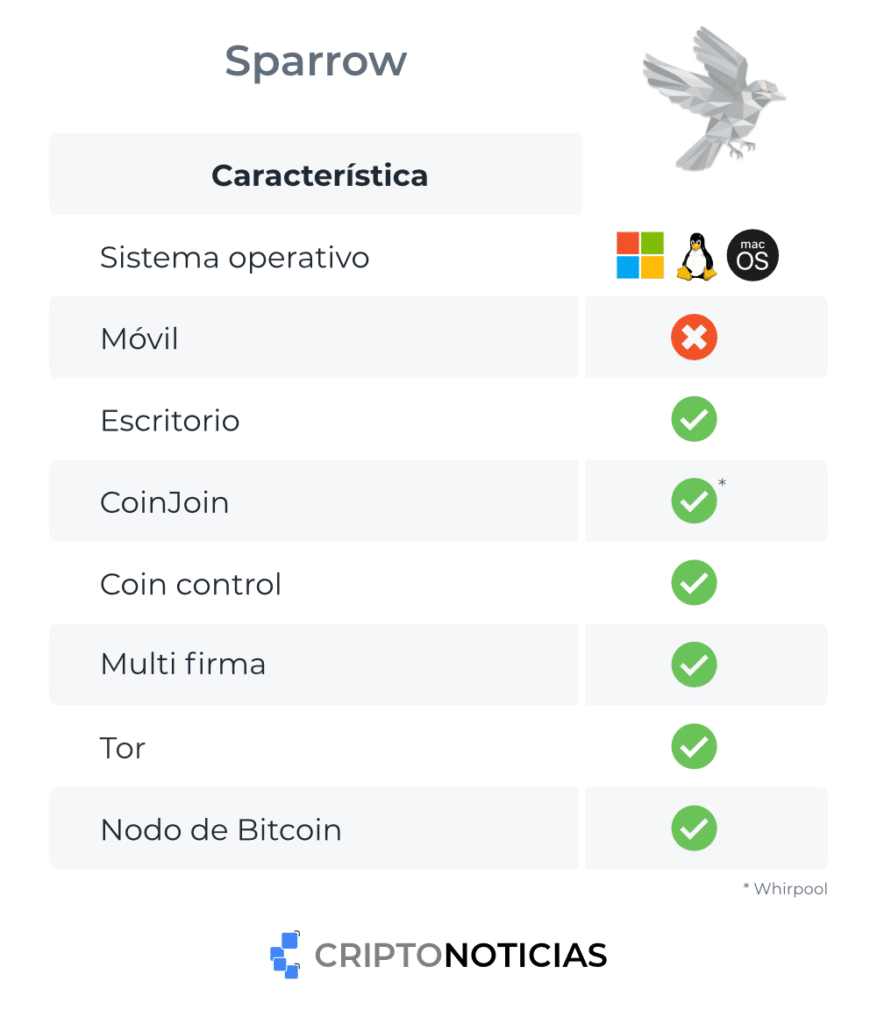877x1024 pixels.
Task: Click the Windows operating system icon
Action: (640, 256)
